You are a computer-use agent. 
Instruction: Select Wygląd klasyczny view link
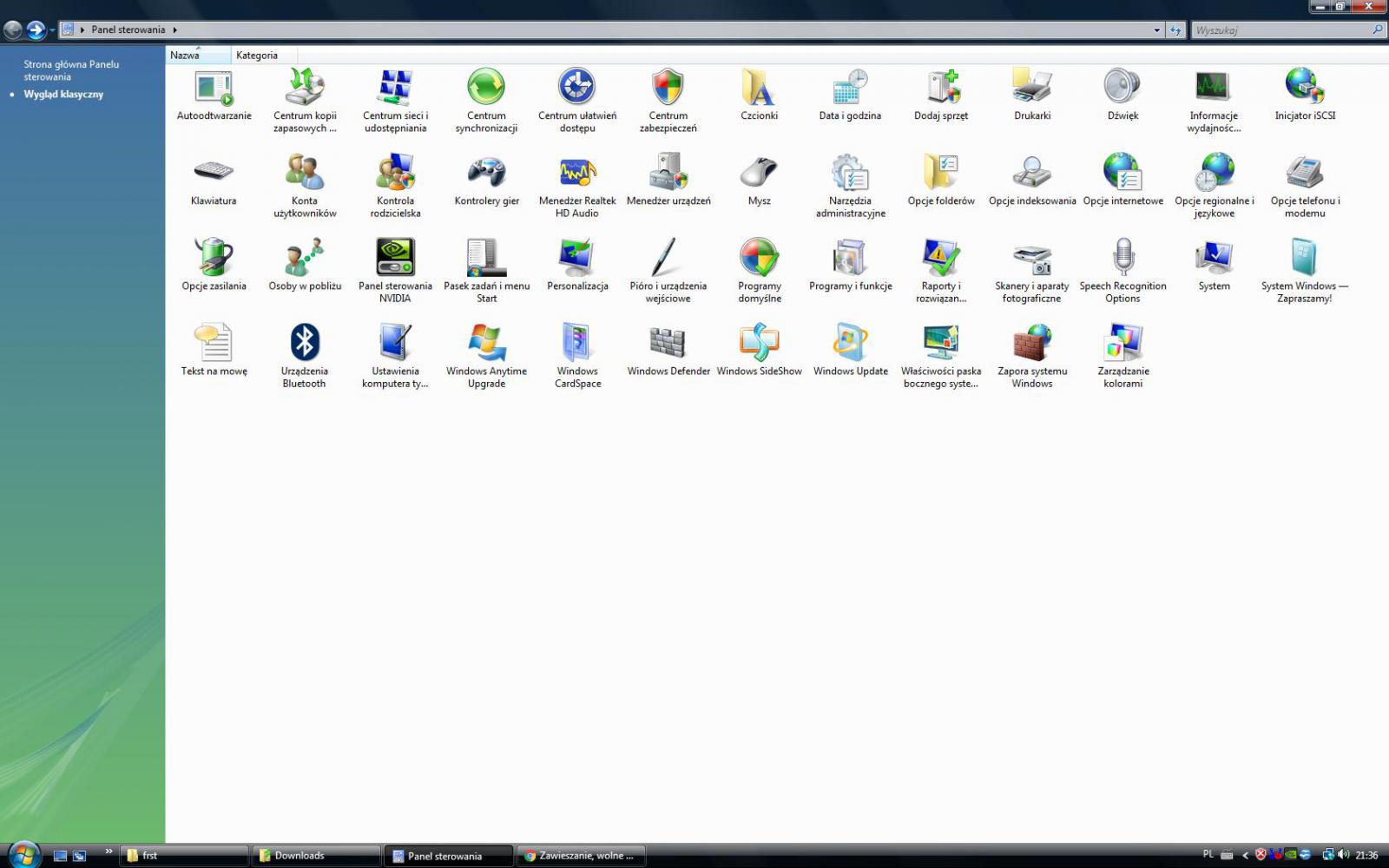pos(63,94)
